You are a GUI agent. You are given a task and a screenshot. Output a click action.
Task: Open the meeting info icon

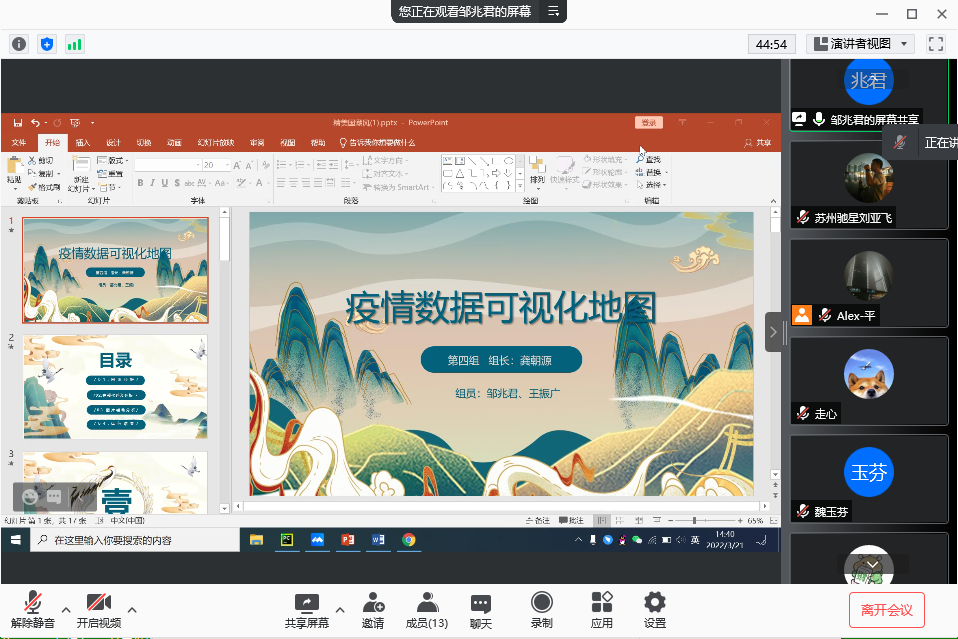click(x=19, y=44)
